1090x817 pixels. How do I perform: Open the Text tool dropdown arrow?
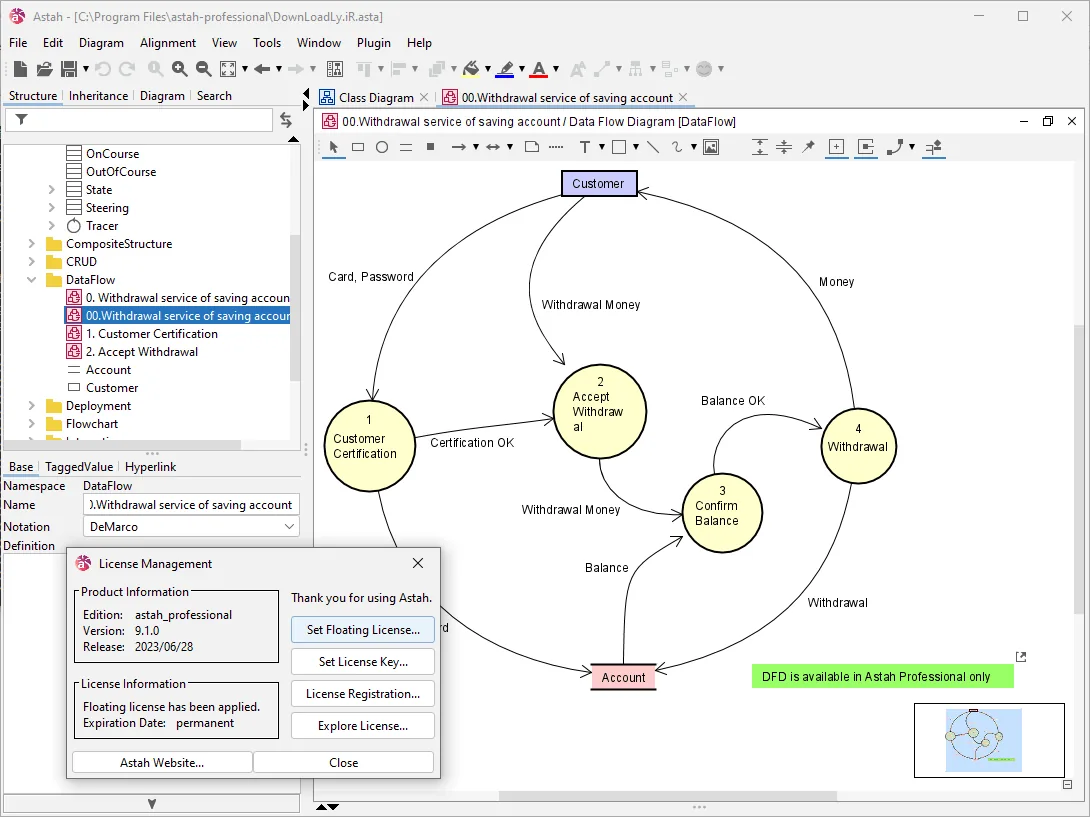point(602,147)
